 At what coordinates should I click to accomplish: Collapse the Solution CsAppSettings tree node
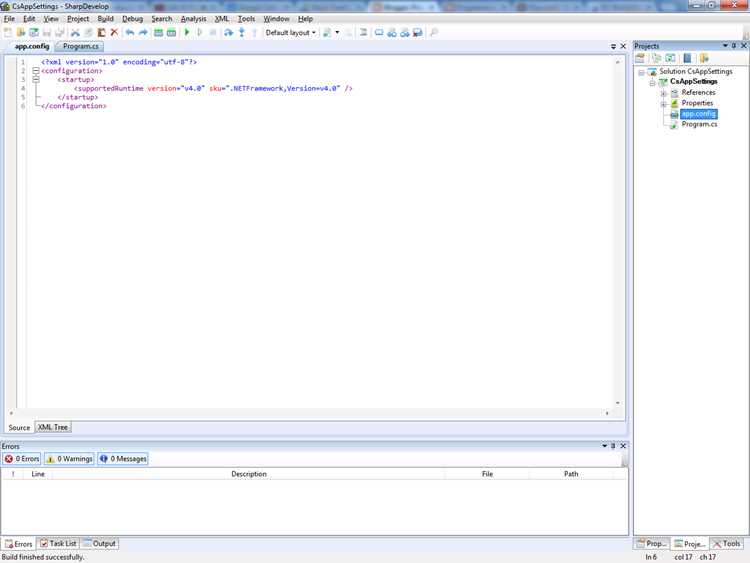point(641,72)
